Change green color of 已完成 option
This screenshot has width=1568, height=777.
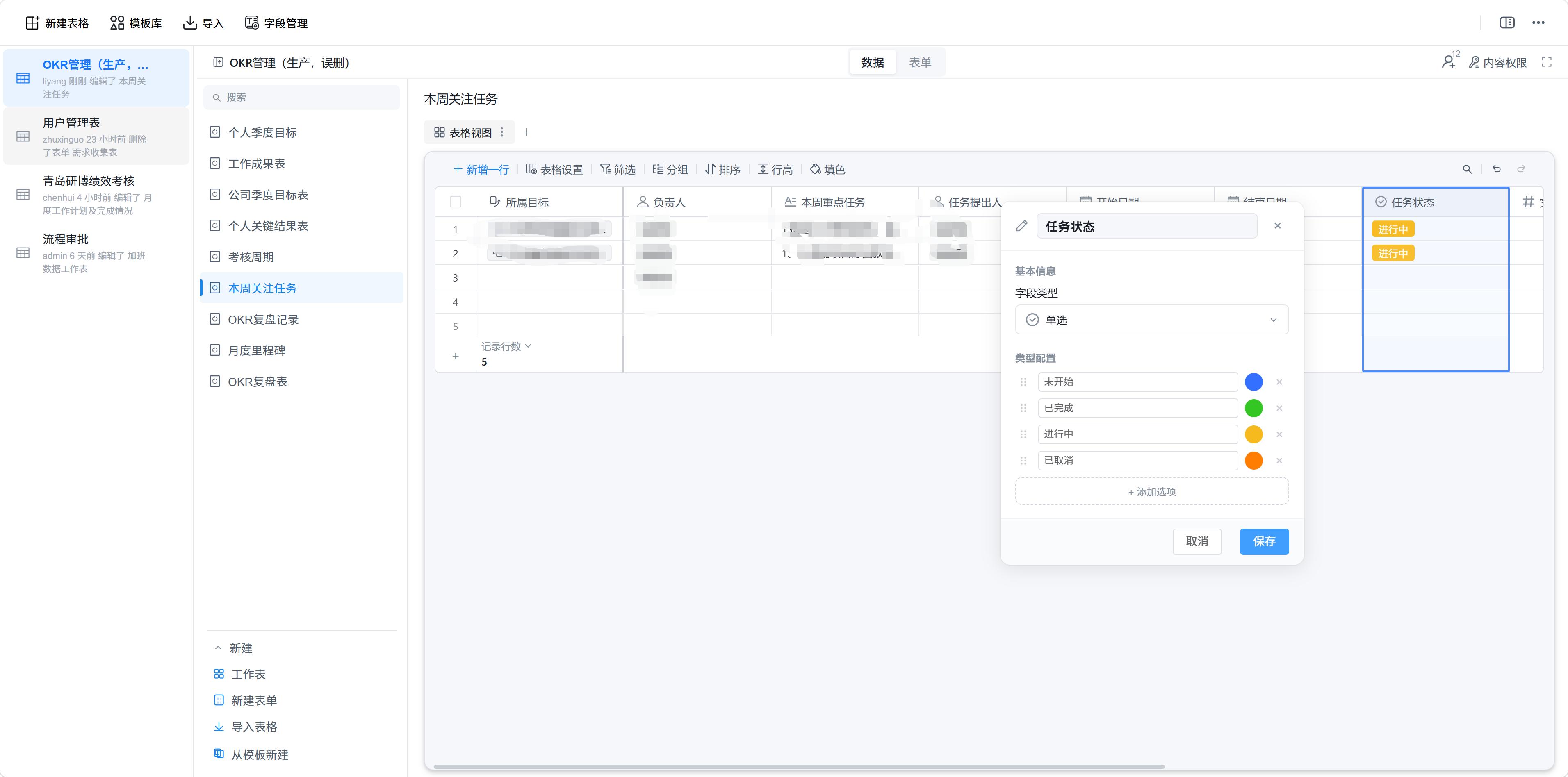[x=1253, y=408]
